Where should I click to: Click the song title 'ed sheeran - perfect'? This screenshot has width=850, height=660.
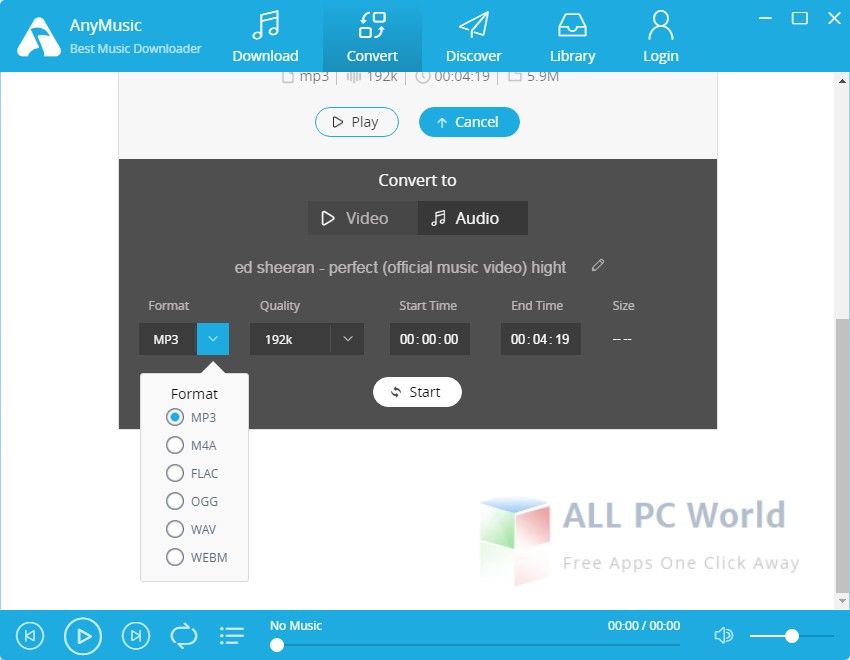click(x=400, y=267)
